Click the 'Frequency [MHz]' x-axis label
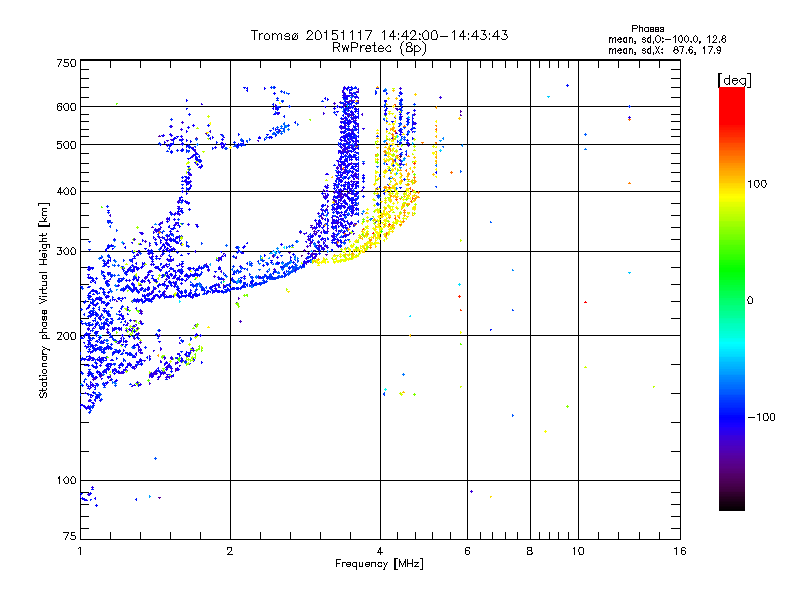The image size is (800, 600). (x=379, y=564)
